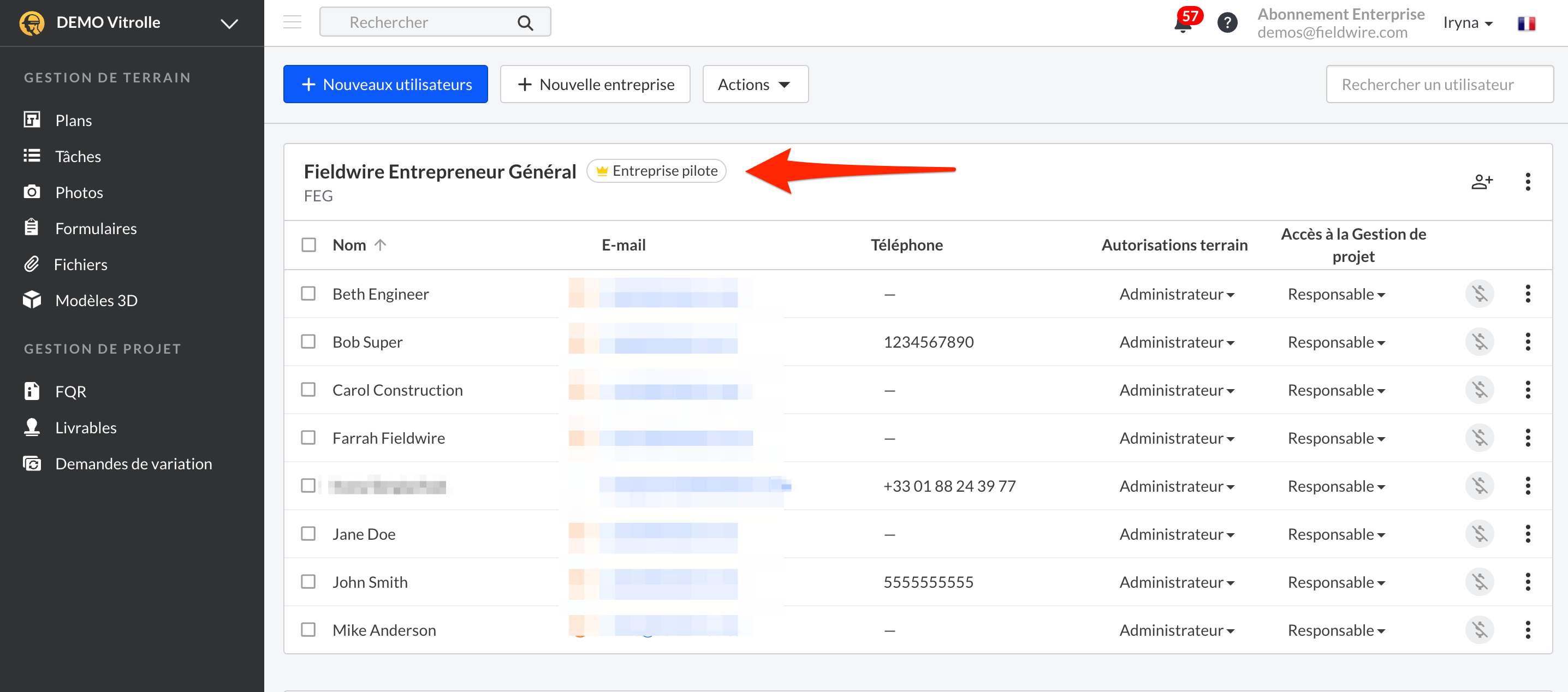Add user to Fieldwire Entrepreneur Général icon

(x=1482, y=181)
